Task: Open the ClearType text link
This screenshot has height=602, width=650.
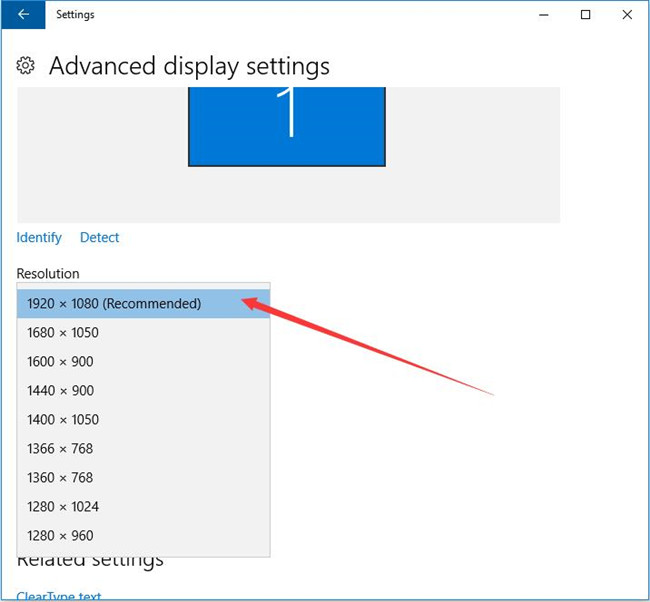Action: [x=59, y=596]
